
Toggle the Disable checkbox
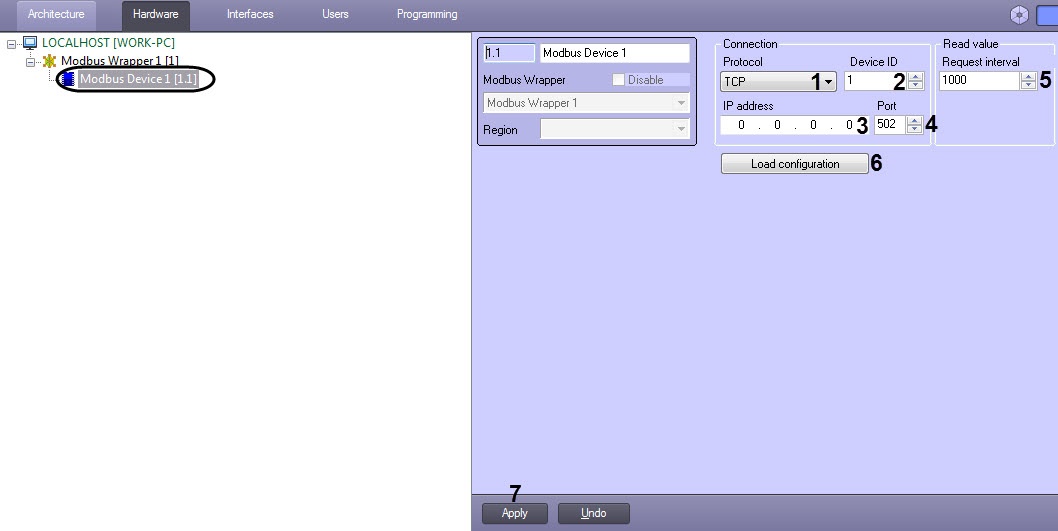619,80
